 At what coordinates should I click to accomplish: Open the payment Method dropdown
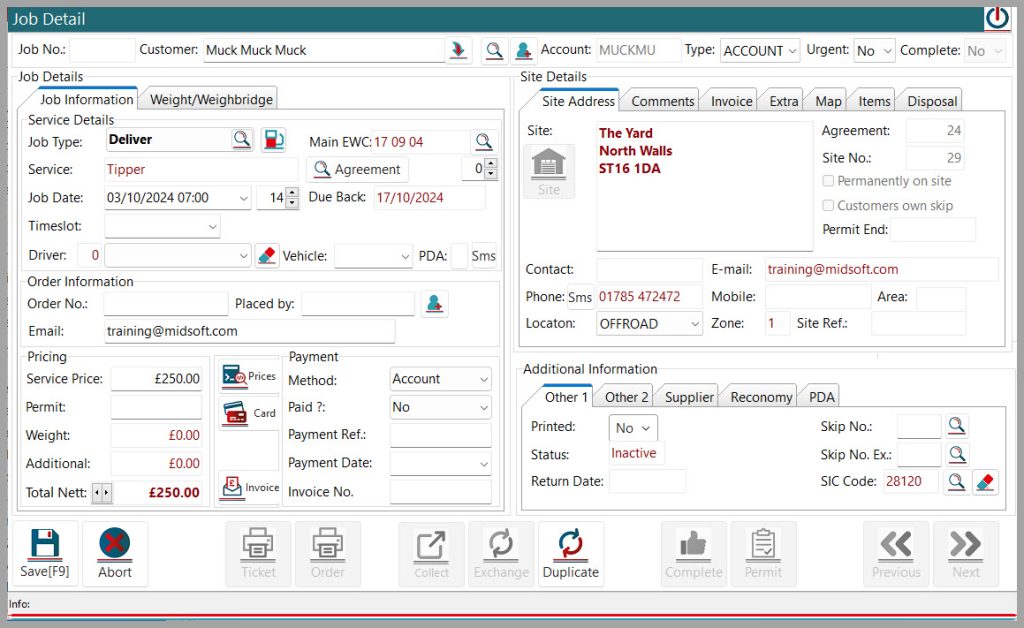point(440,379)
